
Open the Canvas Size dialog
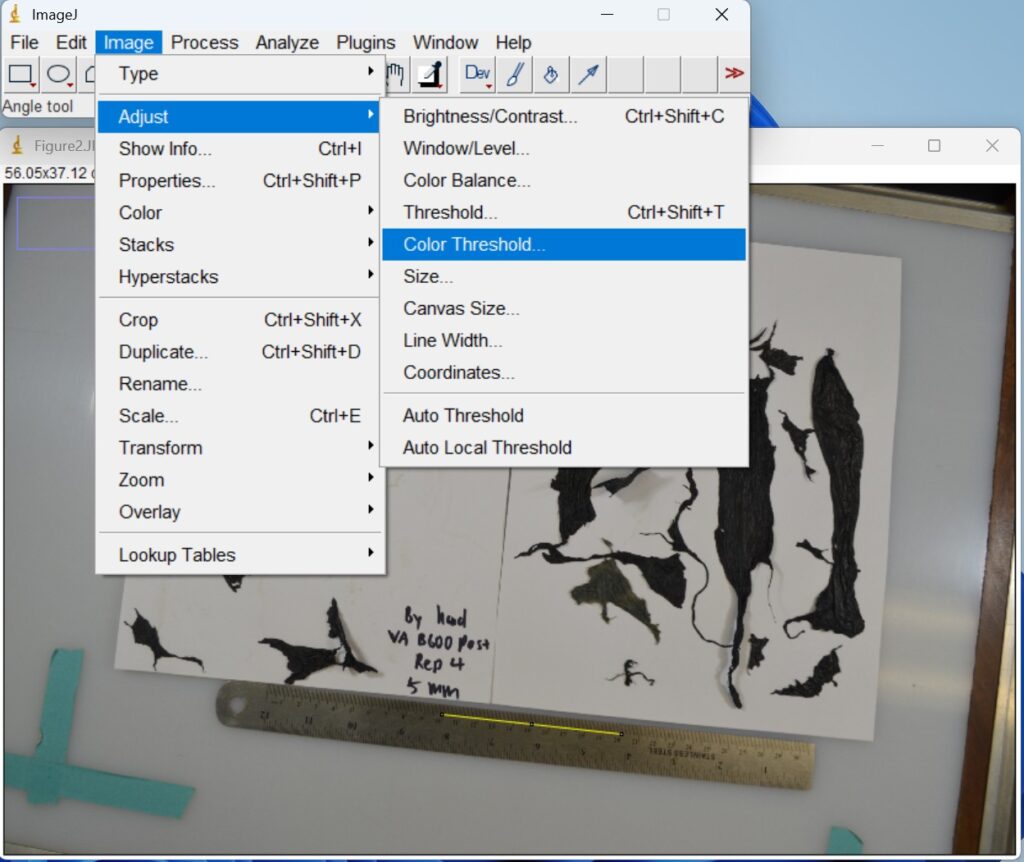click(460, 308)
